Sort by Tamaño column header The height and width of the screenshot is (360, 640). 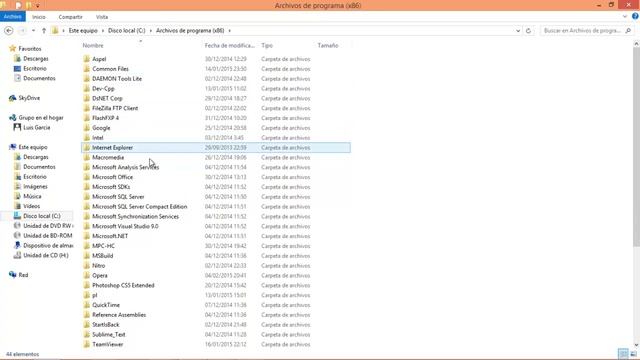coord(328,46)
